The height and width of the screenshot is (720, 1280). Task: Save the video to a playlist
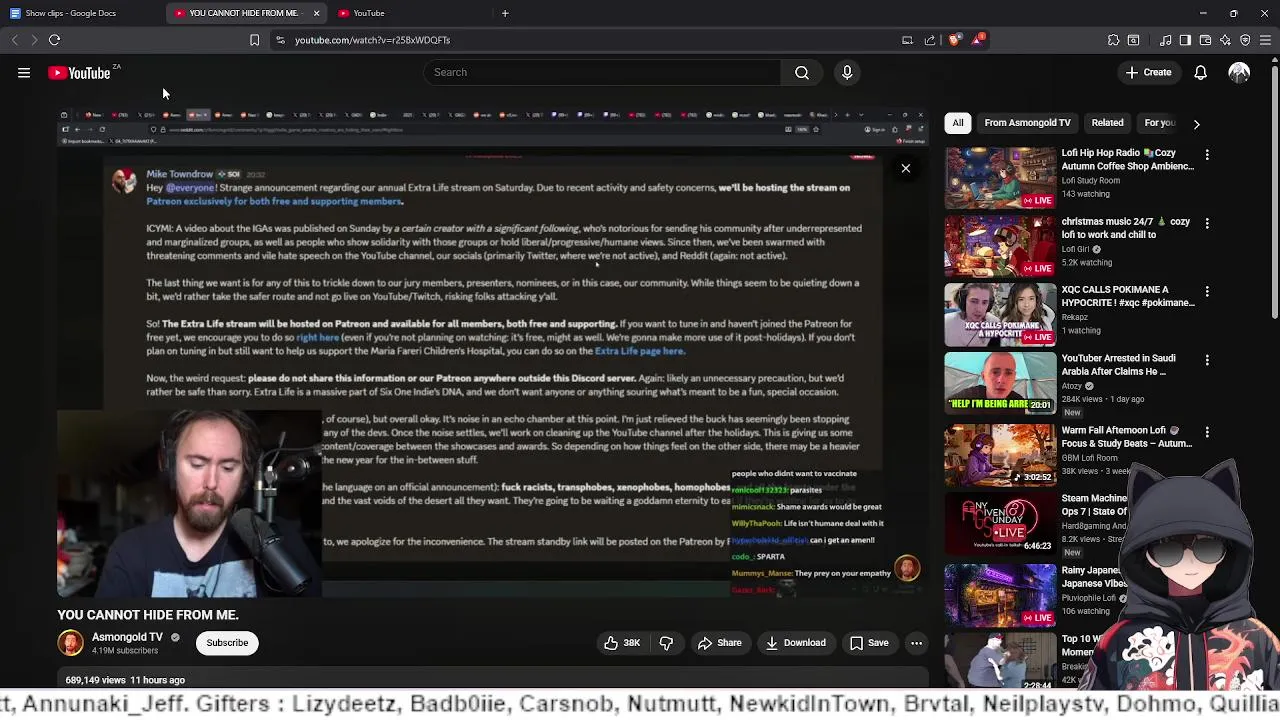coord(869,643)
